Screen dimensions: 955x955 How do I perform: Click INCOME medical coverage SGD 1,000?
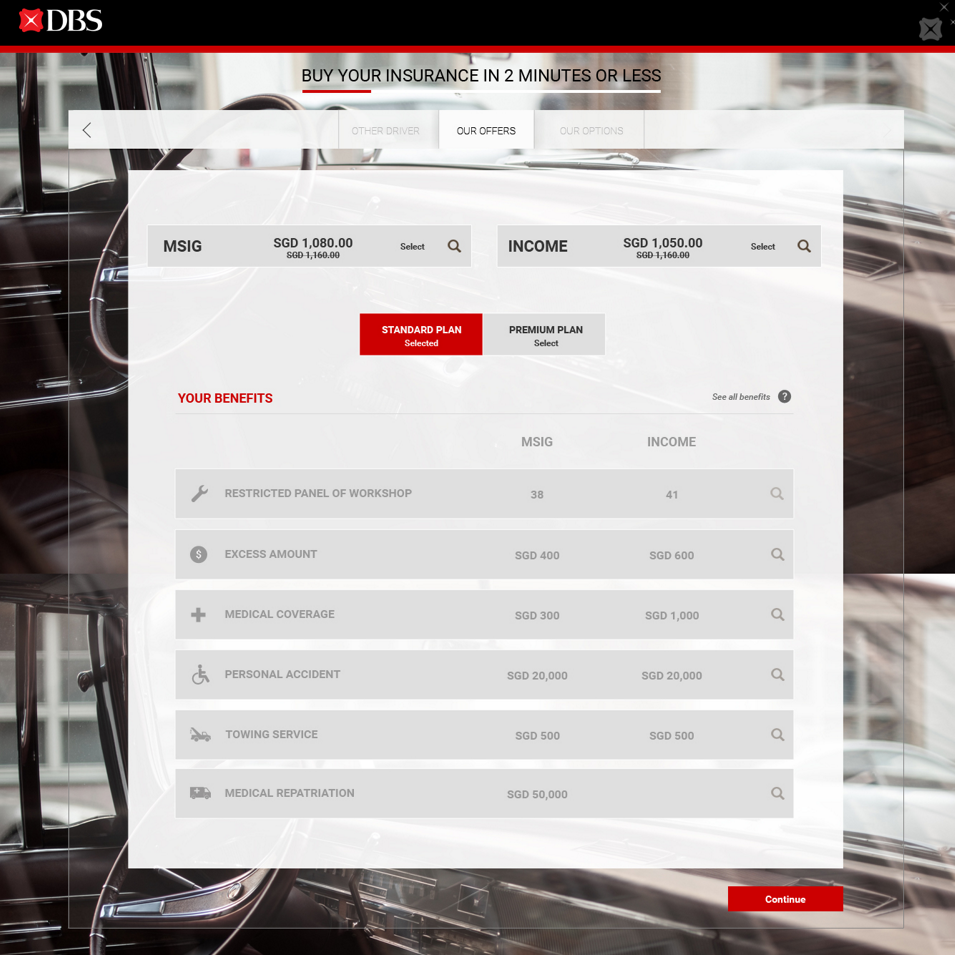(672, 616)
